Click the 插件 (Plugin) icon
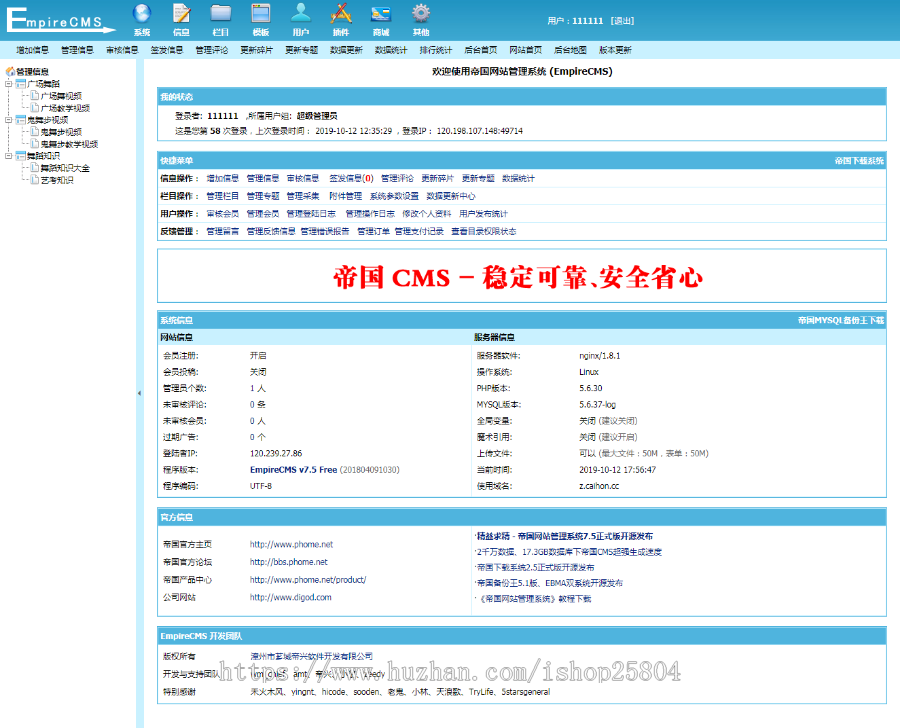The width and height of the screenshot is (900, 728). click(340, 14)
